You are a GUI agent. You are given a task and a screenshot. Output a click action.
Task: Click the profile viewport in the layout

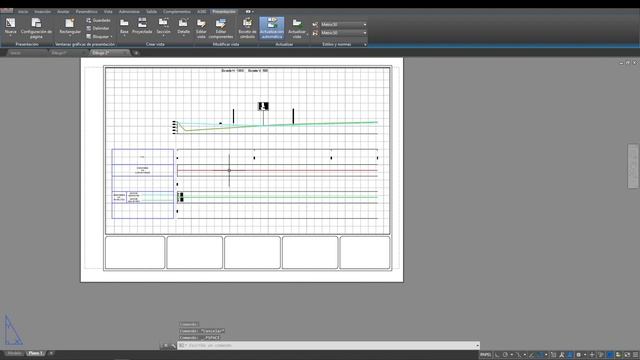pos(247,150)
